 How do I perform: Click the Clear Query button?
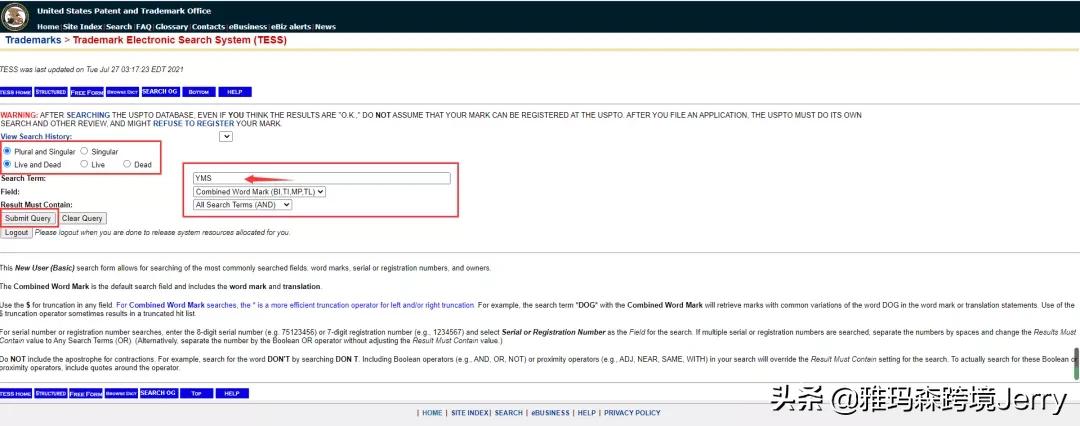[83, 218]
